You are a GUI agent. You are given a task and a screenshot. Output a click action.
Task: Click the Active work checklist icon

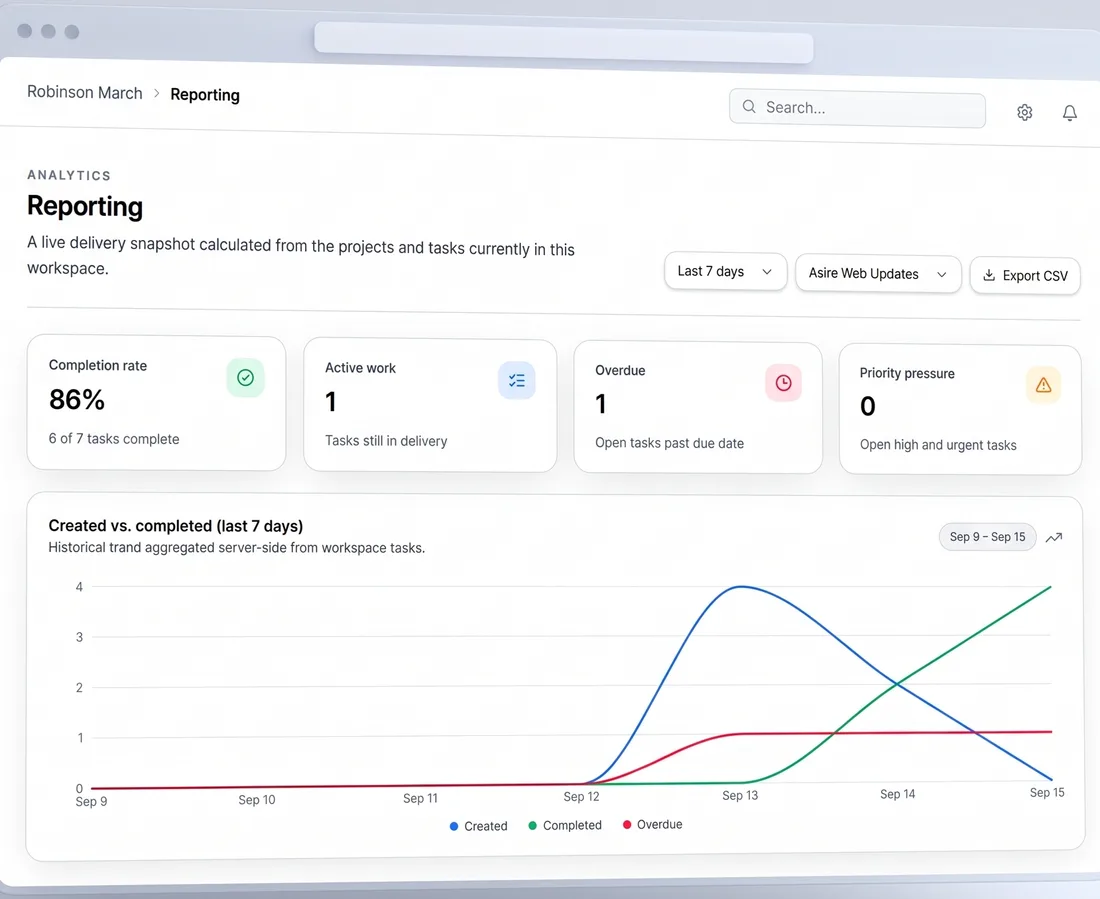pyautogui.click(x=517, y=380)
